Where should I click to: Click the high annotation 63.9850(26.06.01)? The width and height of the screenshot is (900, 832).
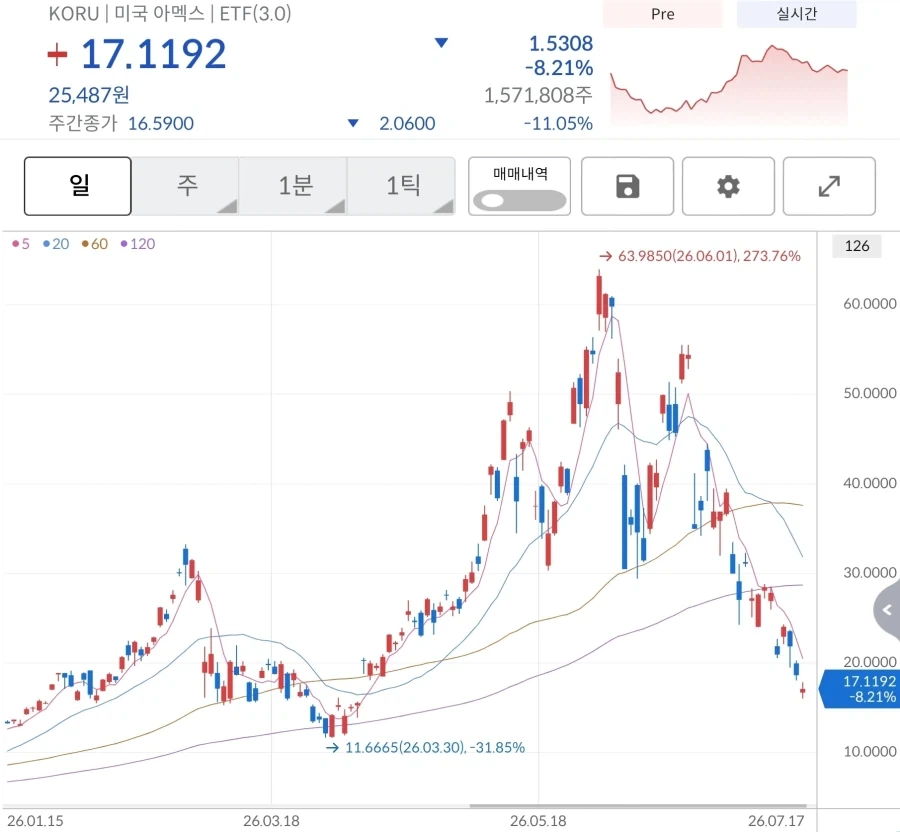[x=700, y=256]
